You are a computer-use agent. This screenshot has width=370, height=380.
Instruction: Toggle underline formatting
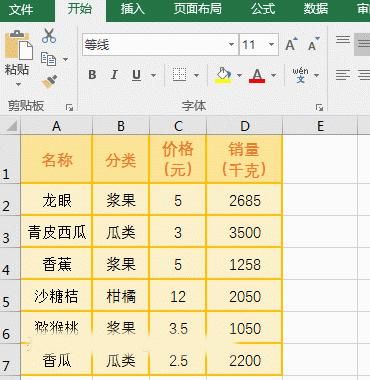click(x=136, y=75)
